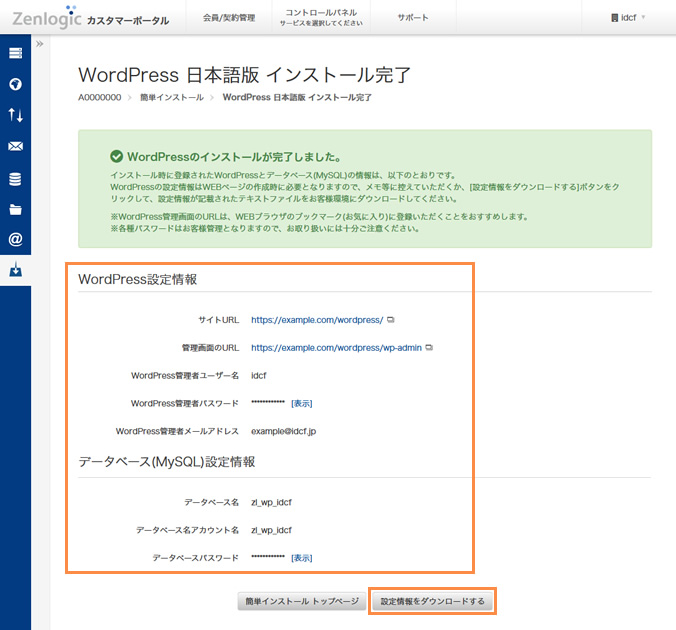This screenshot has width=676, height=630.
Task: Open the database stack sidebar icon
Action: [x=16, y=179]
